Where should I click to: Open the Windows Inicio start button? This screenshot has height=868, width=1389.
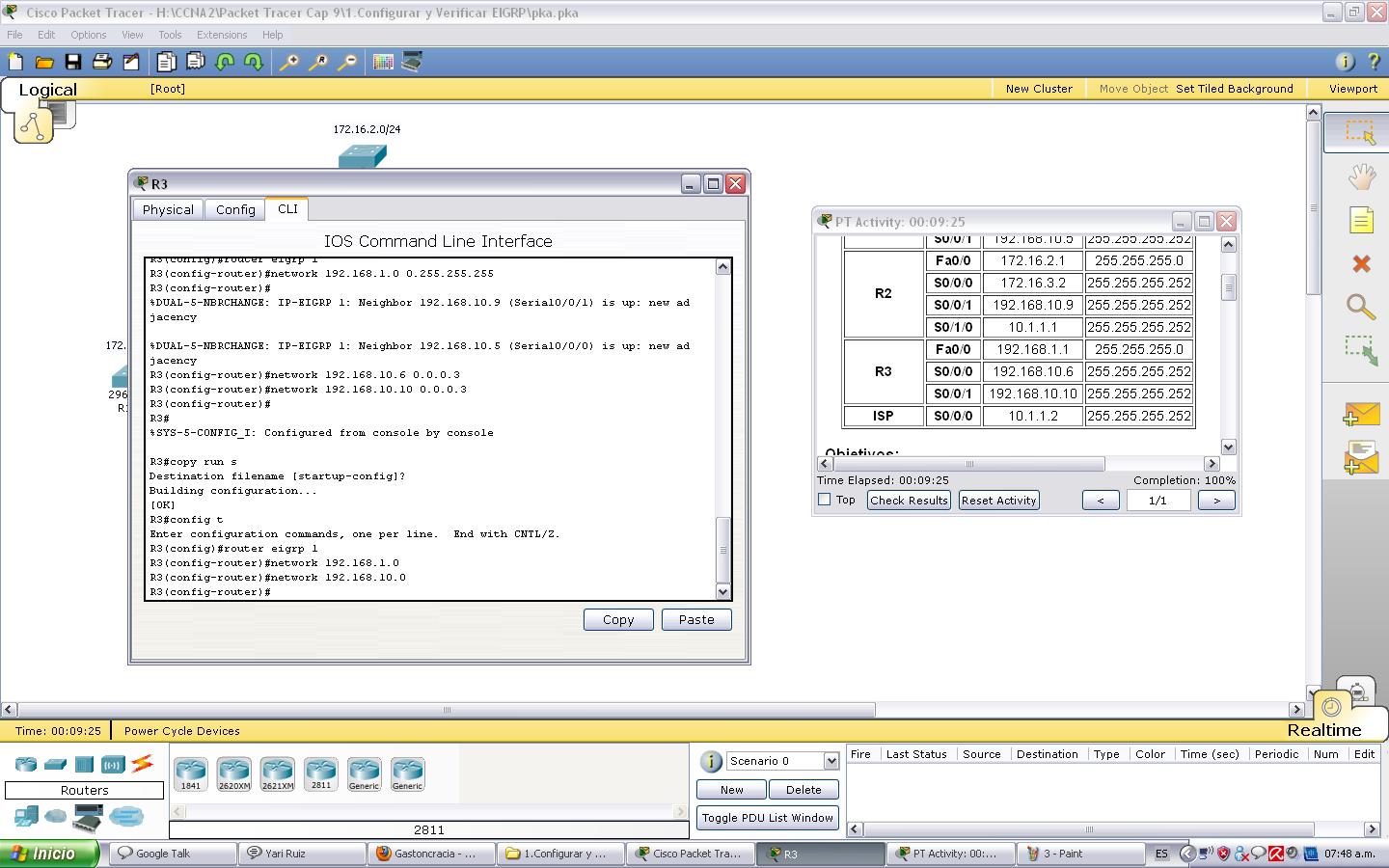pyautogui.click(x=49, y=854)
